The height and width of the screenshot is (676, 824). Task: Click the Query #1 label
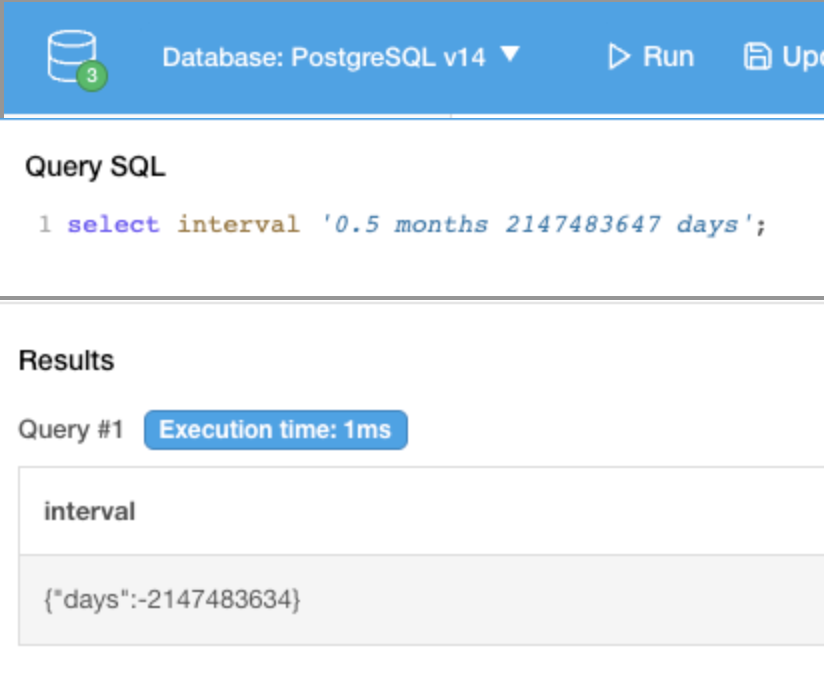click(x=71, y=430)
